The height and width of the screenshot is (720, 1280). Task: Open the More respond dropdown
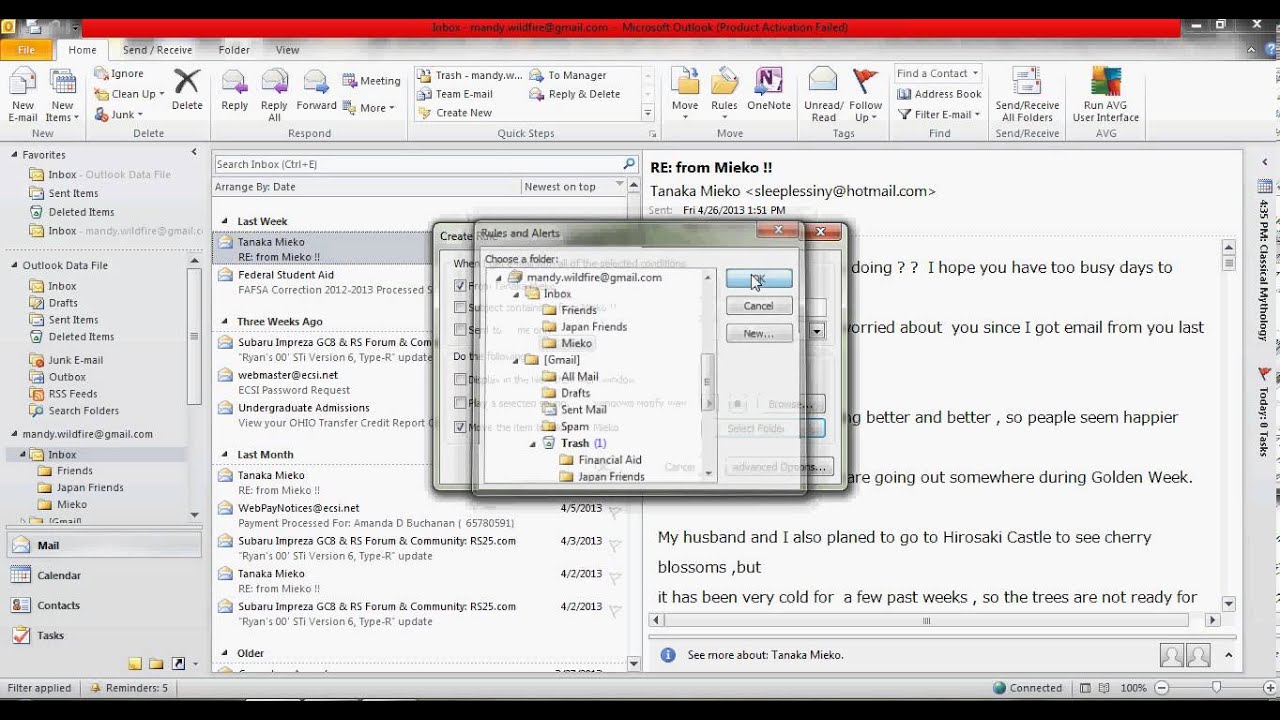click(x=370, y=108)
